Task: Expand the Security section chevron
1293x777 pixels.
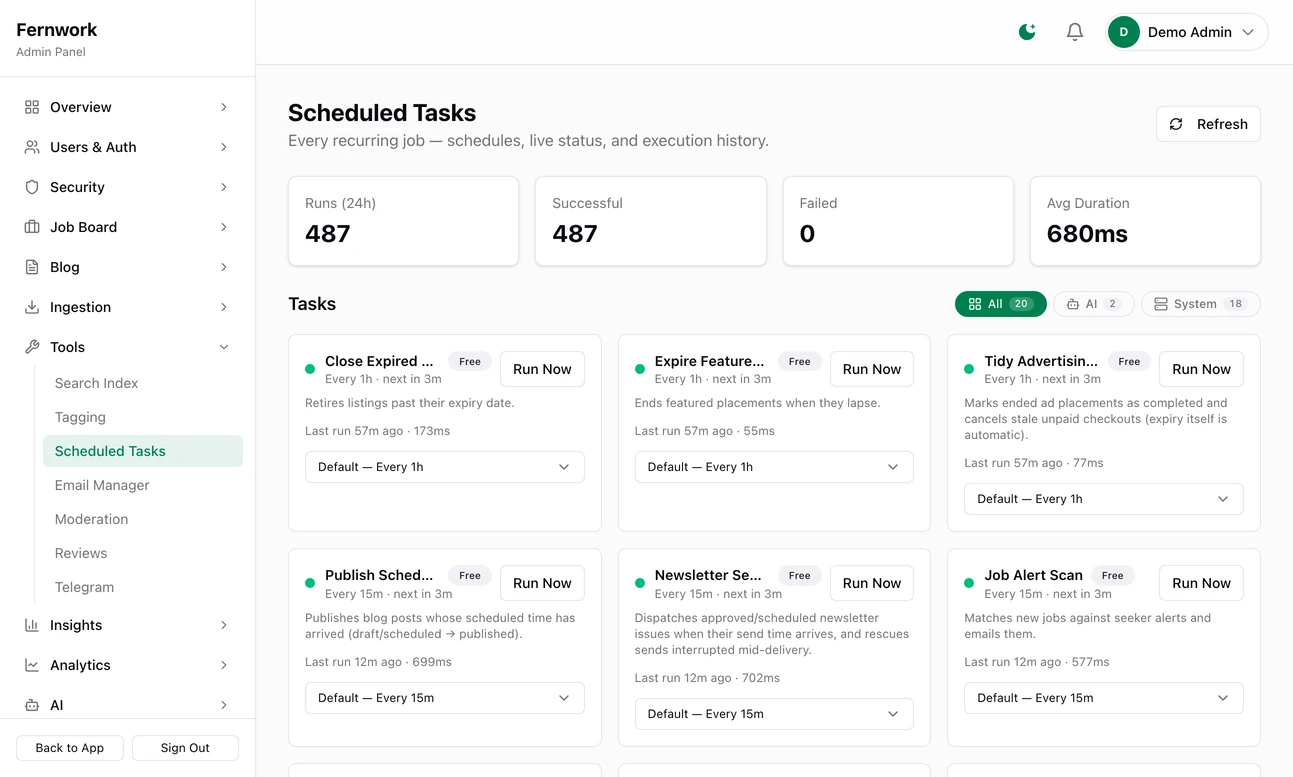Action: (224, 187)
